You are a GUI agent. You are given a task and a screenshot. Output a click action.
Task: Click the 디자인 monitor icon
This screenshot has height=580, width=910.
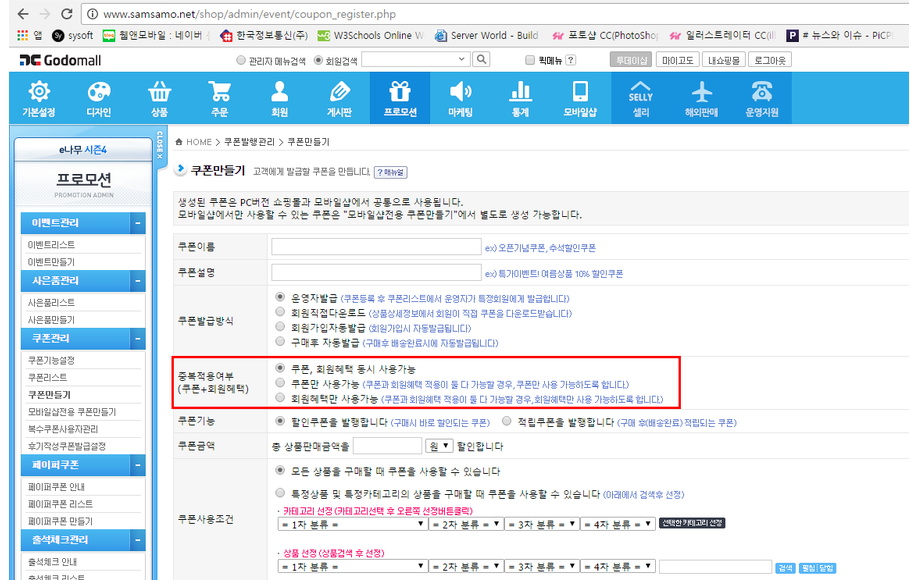point(99,92)
